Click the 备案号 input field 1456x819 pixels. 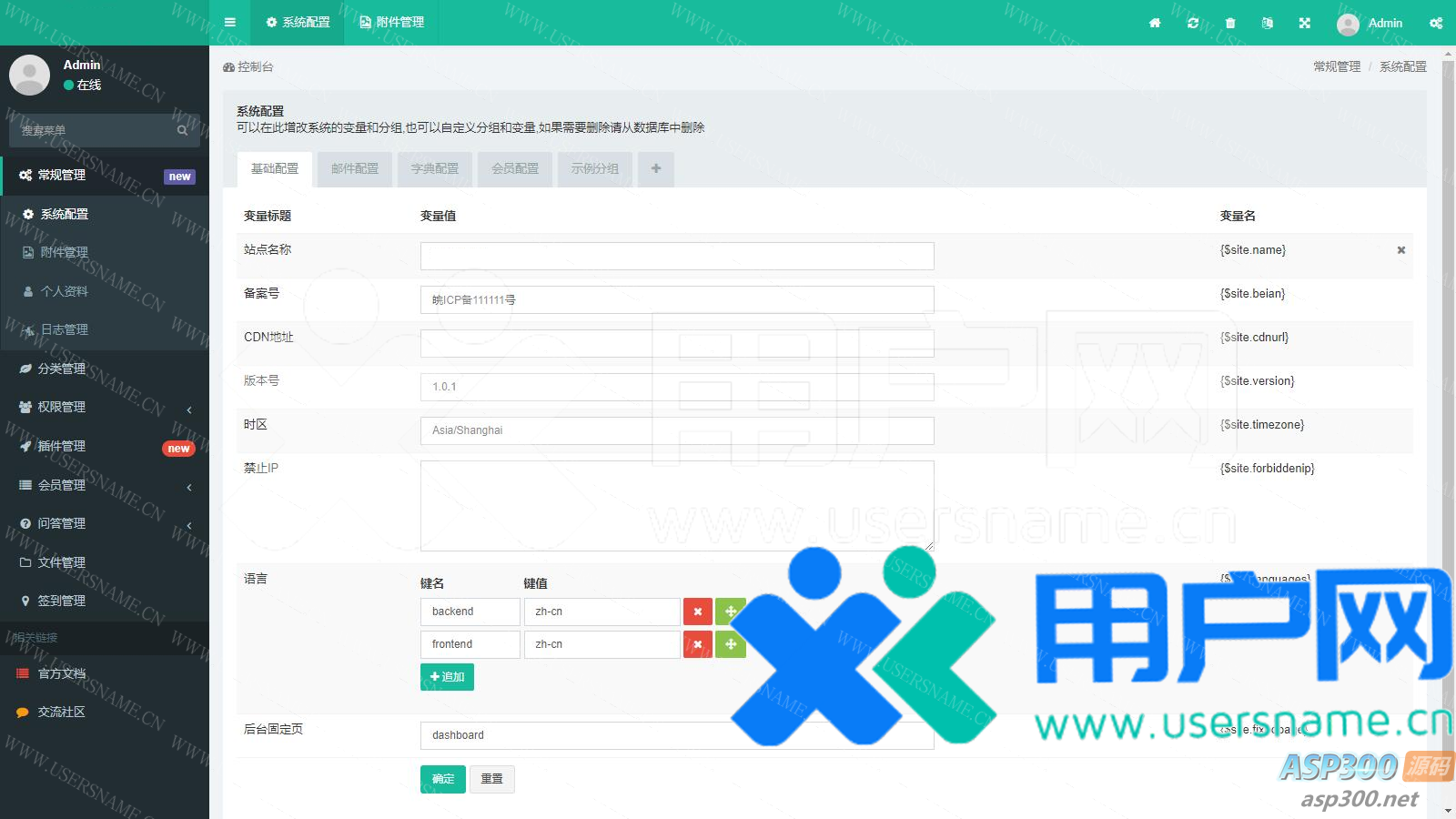(x=677, y=299)
